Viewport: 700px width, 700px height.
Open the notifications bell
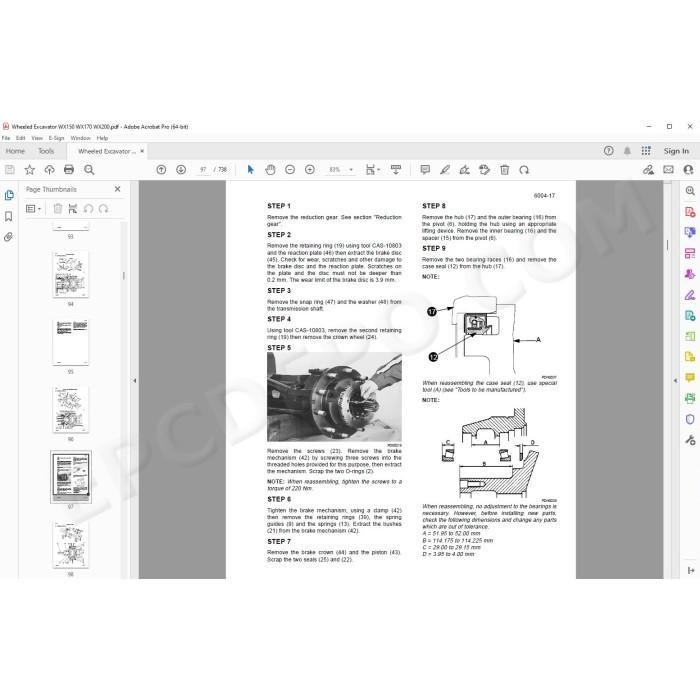[627, 151]
